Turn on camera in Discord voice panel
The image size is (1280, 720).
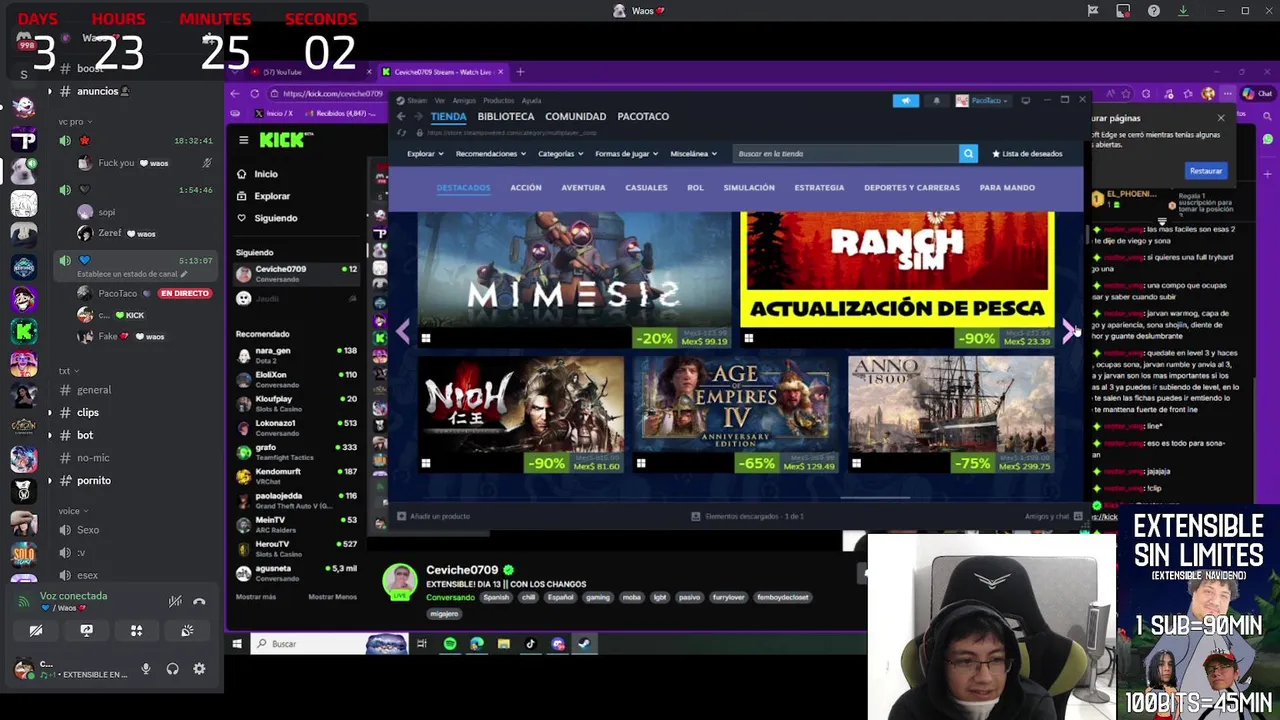tap(36, 631)
